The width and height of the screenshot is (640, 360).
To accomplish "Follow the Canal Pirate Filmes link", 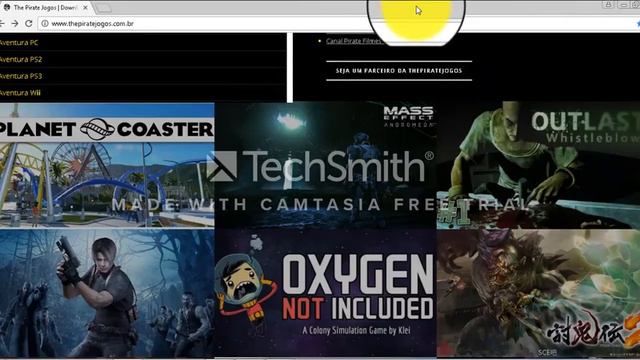I will (x=354, y=41).
